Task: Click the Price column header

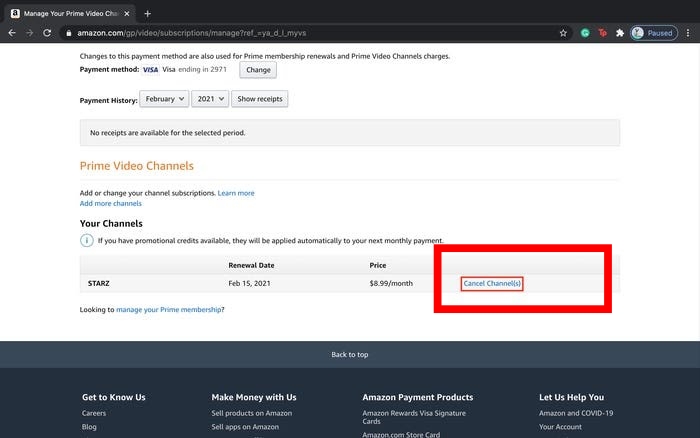Action: tap(378, 265)
